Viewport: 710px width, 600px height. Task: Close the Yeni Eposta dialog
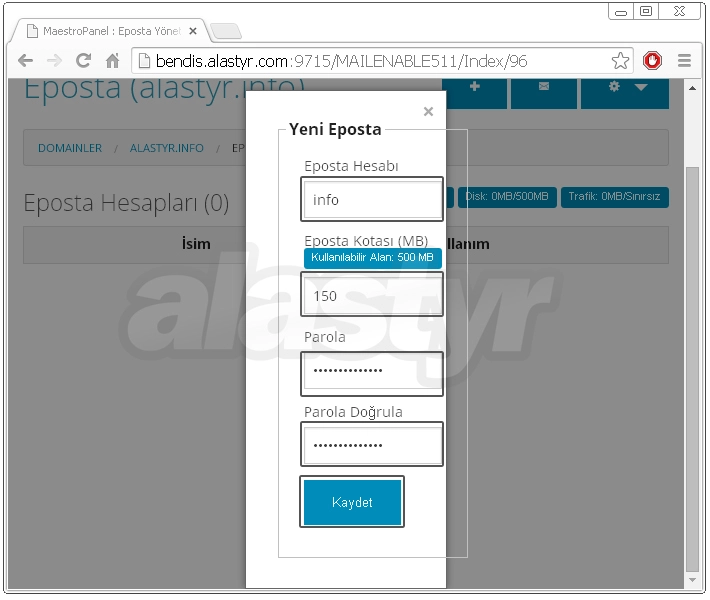coord(428,111)
